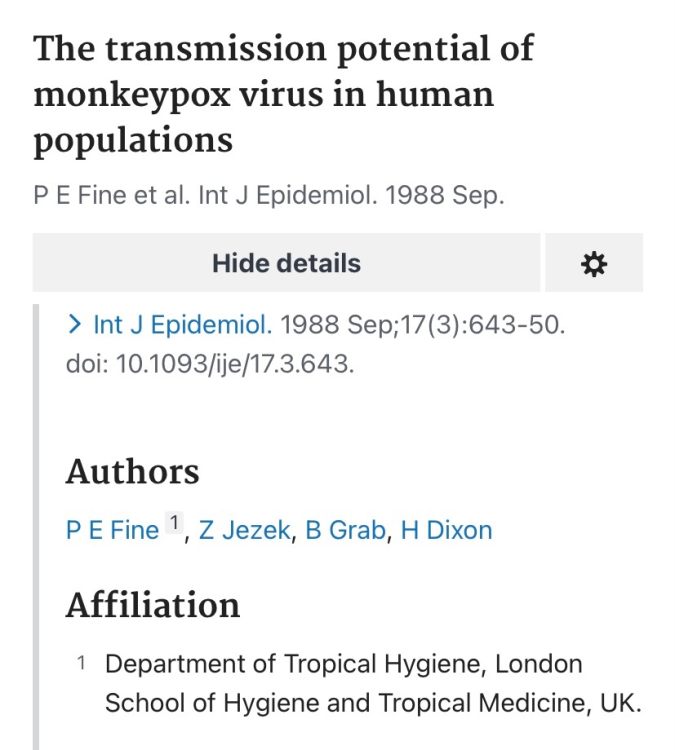Select author Z Jezek
675x750 pixels.
245,530
